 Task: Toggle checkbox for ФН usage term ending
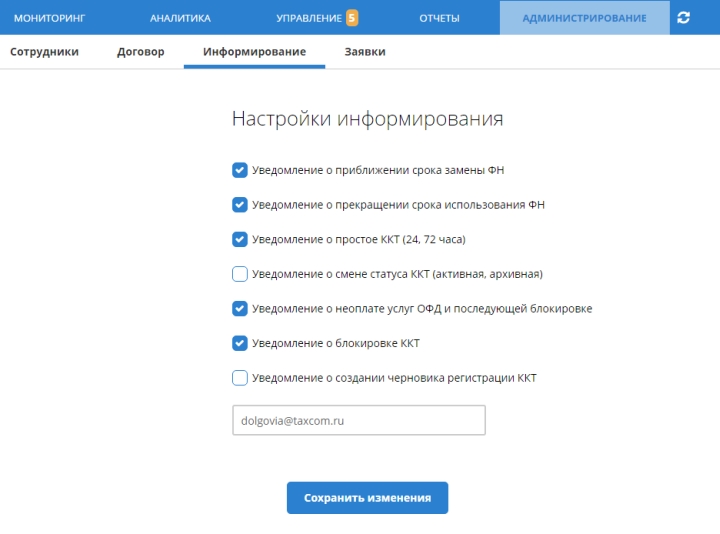click(240, 204)
